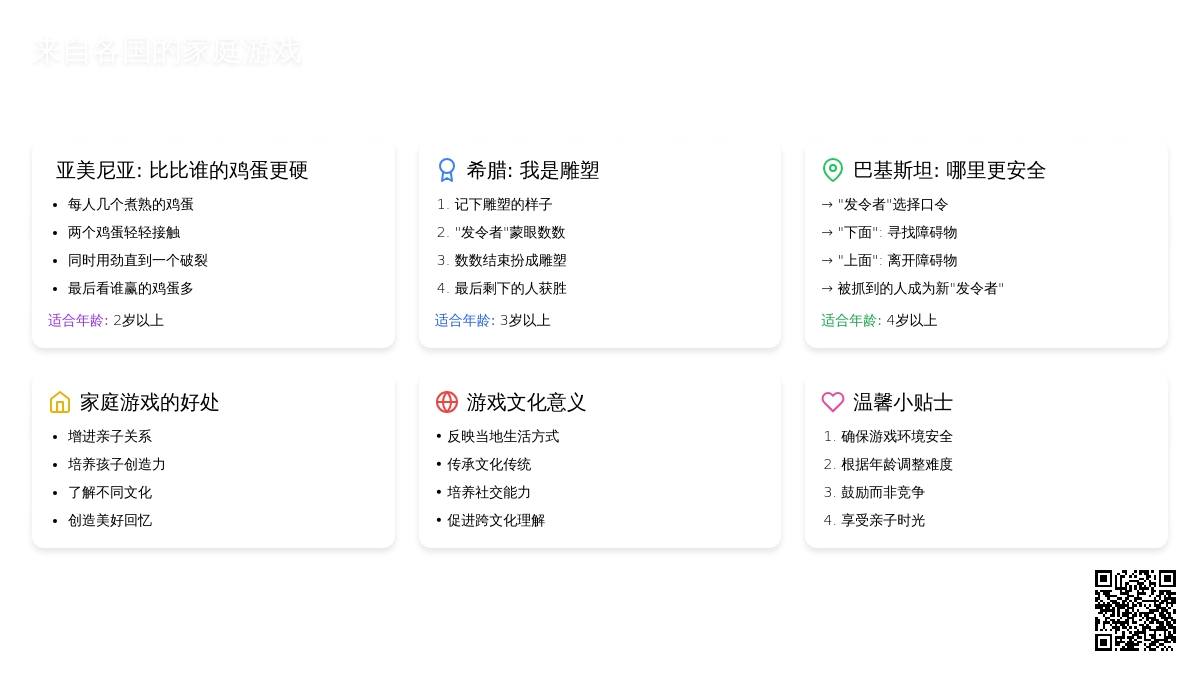Click the text 适合年龄: 4岁以上

[879, 320]
